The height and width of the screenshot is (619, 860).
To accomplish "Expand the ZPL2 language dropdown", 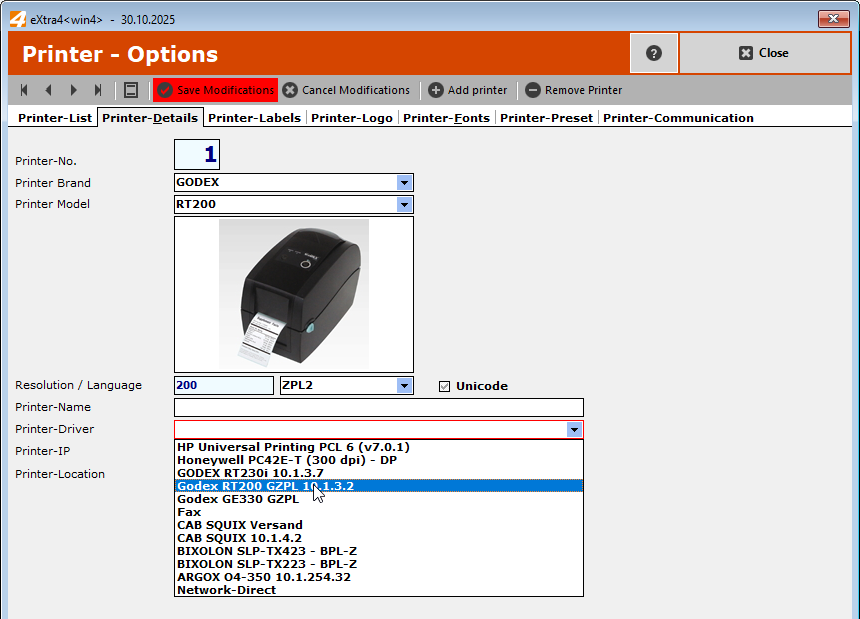I will point(404,386).
